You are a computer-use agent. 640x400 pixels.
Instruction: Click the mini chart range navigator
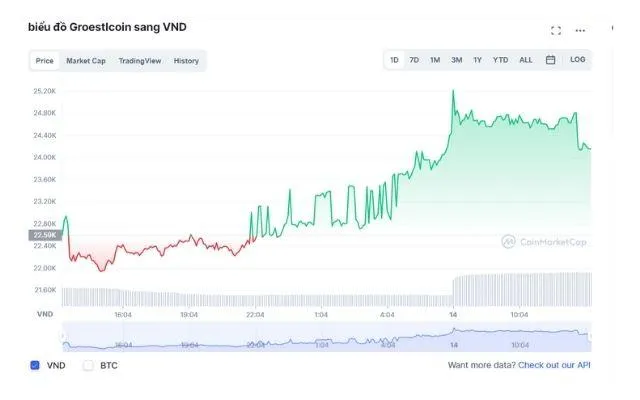pos(325,336)
